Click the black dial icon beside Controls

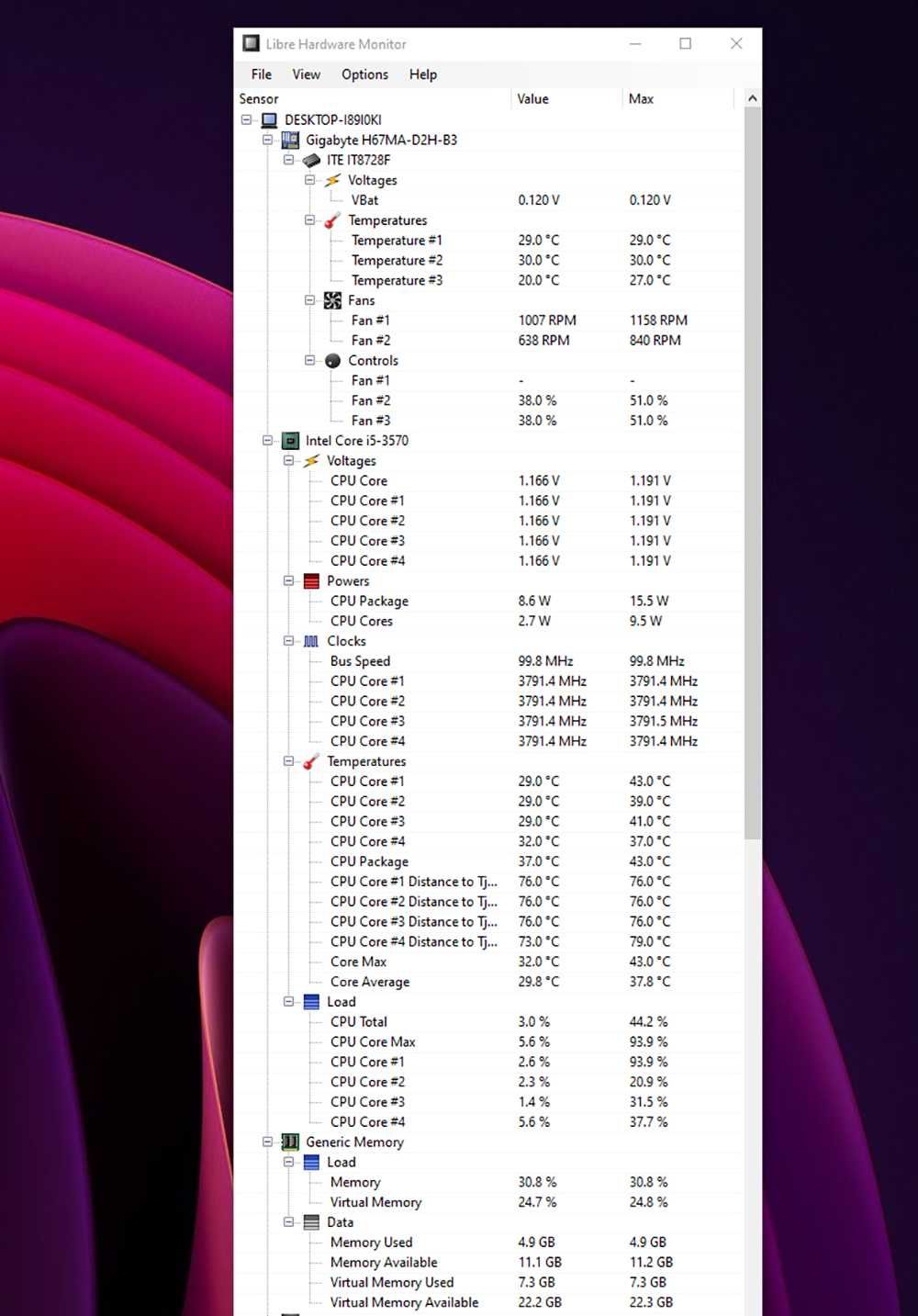[332, 361]
